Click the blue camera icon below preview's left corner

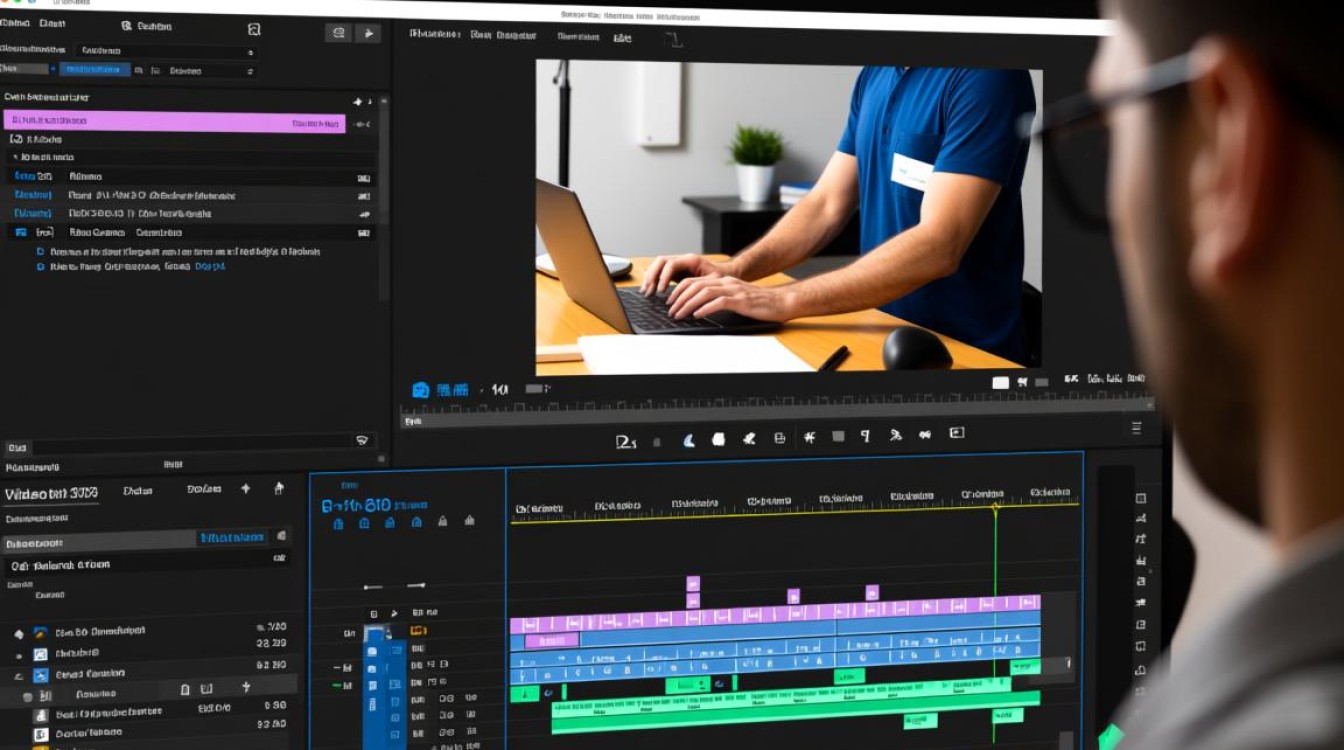(x=421, y=390)
